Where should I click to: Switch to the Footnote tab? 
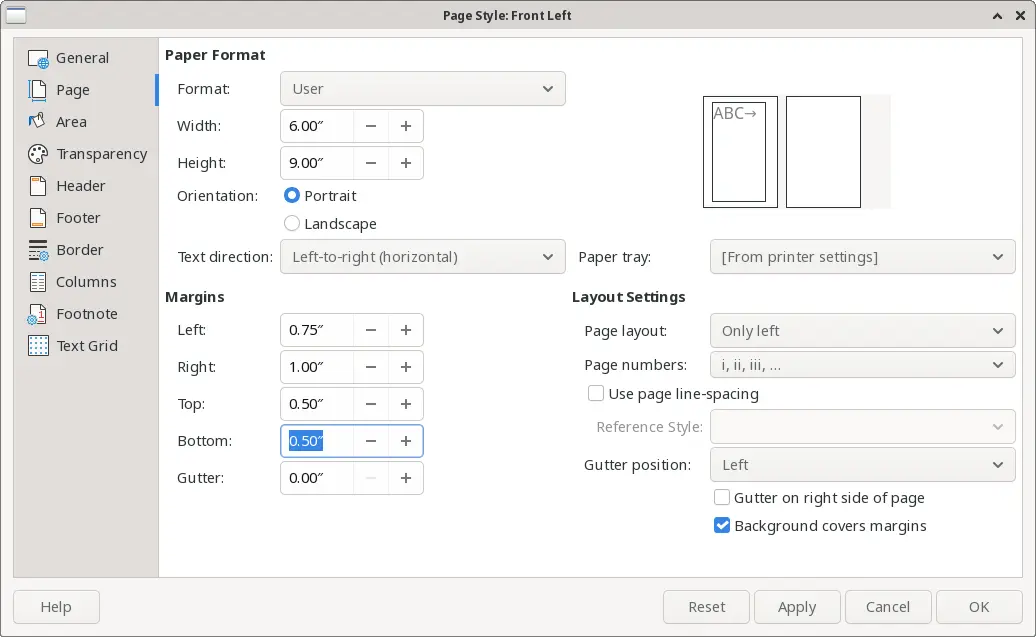coord(86,314)
